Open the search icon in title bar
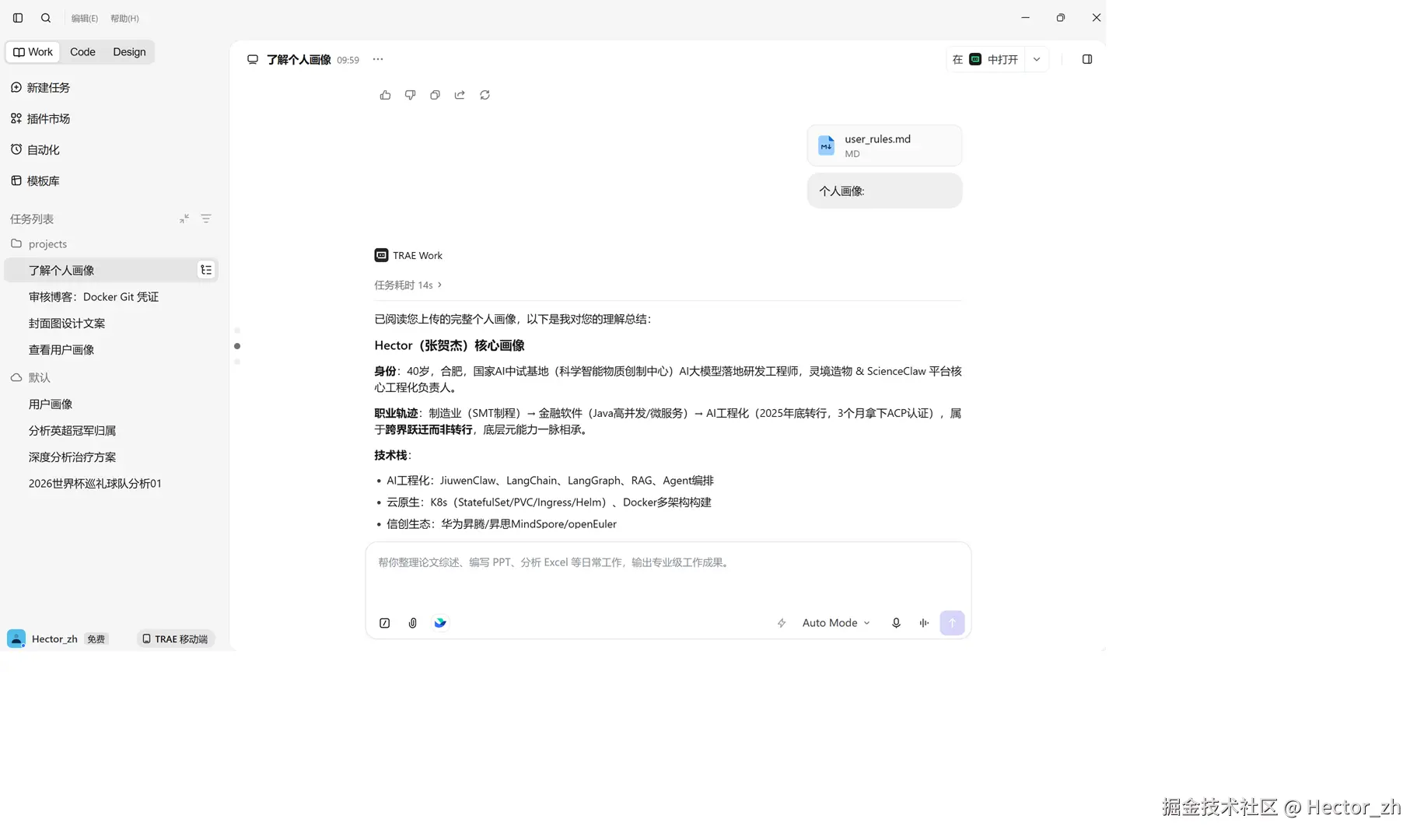Image resolution: width=1424 pixels, height=840 pixels. [46, 18]
